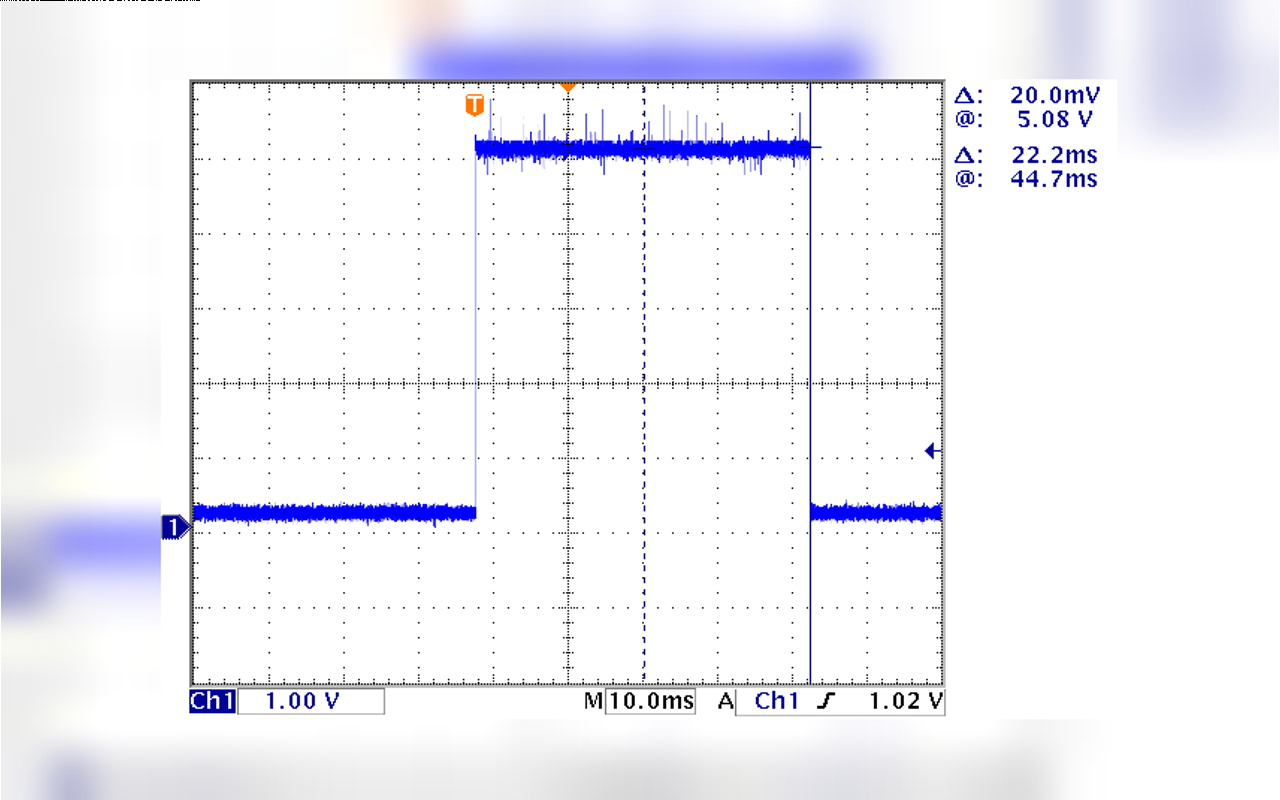This screenshot has width=1280, height=800.
Task: Click the 1.00 V vertical scale value
Action: (302, 701)
